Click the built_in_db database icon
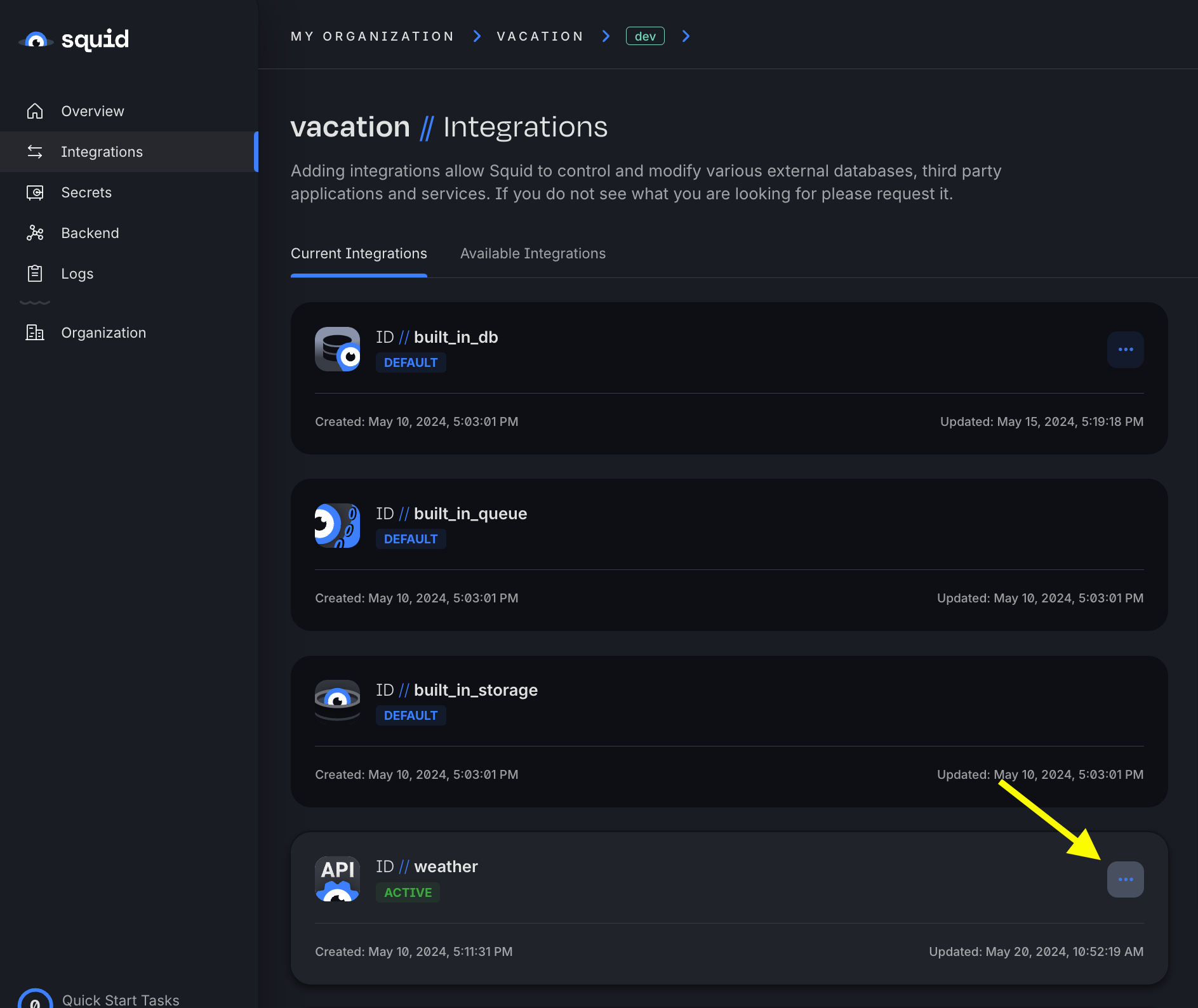 tap(337, 349)
